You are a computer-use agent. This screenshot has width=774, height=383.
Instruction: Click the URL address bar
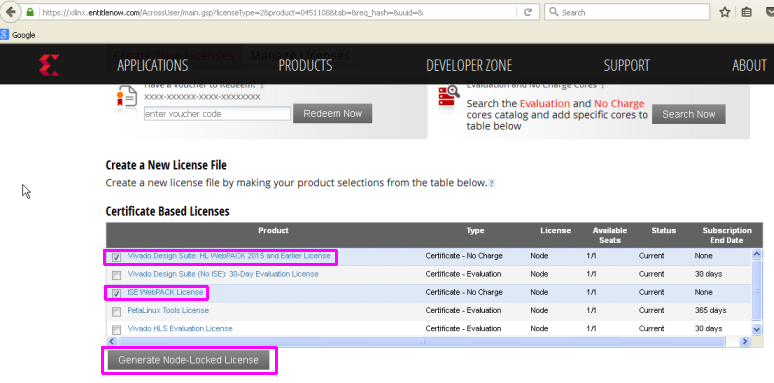279,12
